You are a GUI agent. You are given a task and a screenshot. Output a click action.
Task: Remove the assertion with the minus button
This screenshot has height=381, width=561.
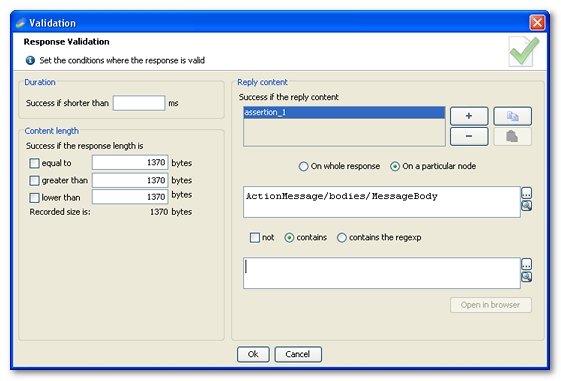tap(469, 136)
